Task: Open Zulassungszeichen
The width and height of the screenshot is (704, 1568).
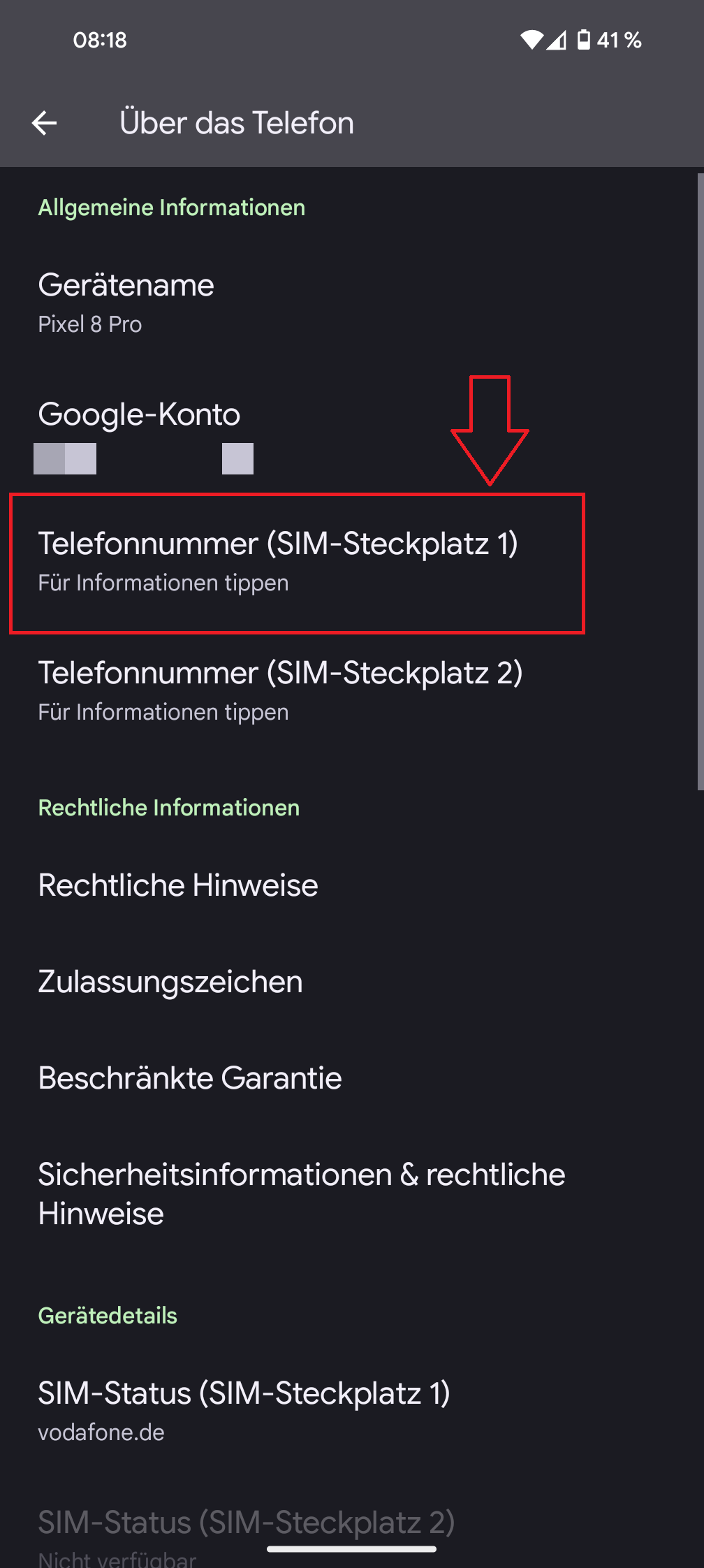Action: pyautogui.click(x=170, y=982)
